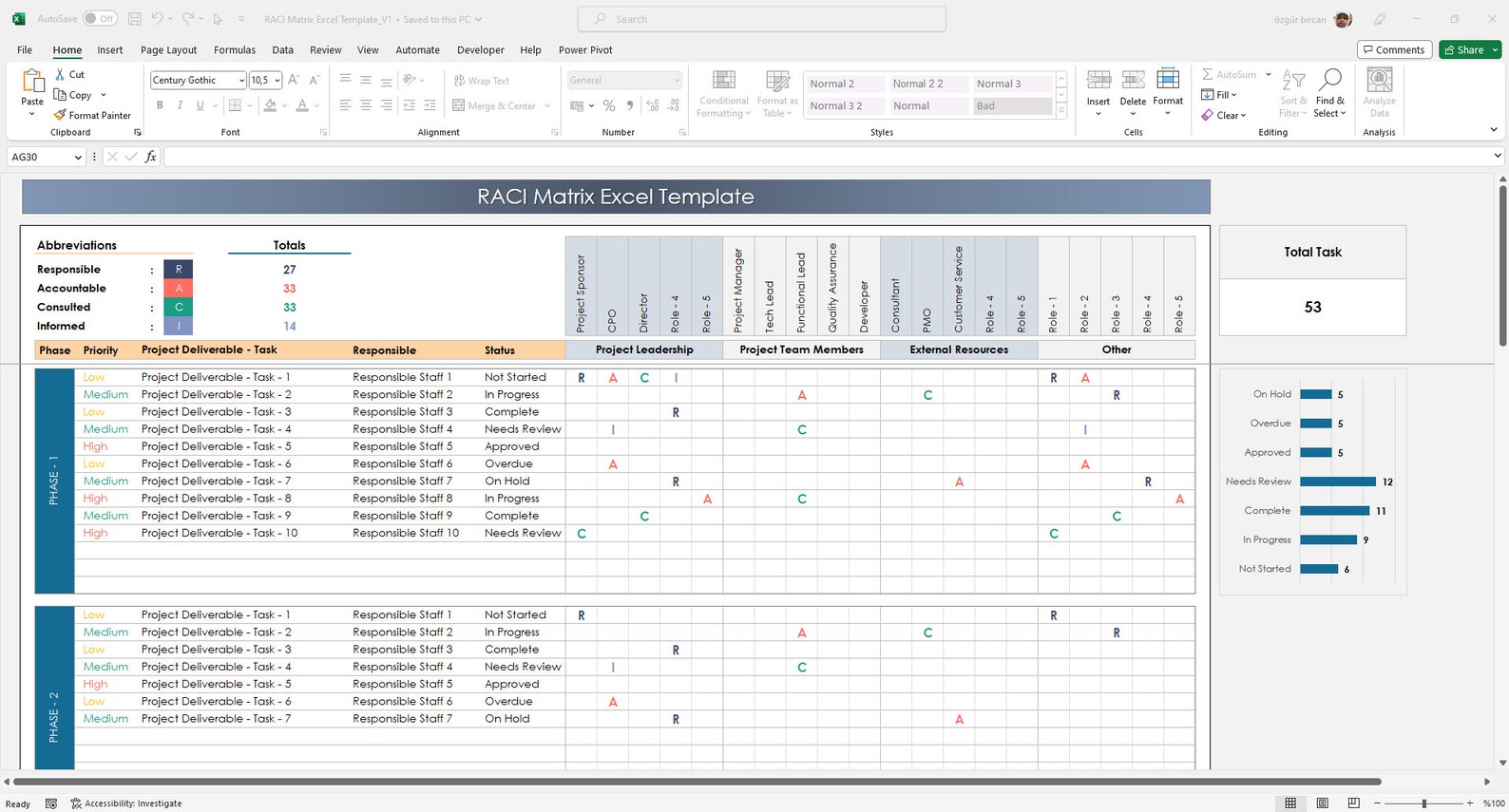
Task: Open the Page Layout tab
Action: point(169,50)
